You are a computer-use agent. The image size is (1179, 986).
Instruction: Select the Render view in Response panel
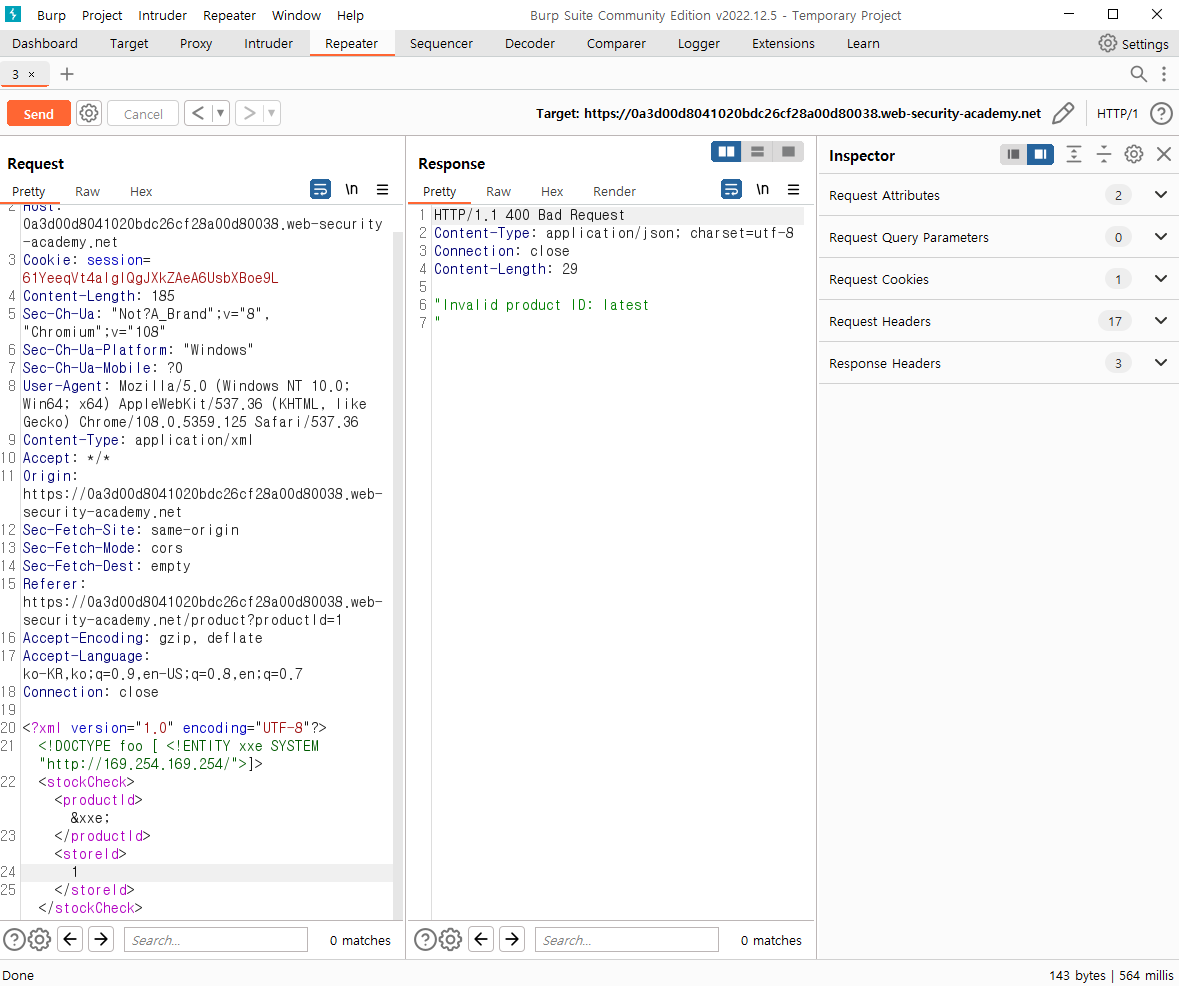tap(614, 192)
